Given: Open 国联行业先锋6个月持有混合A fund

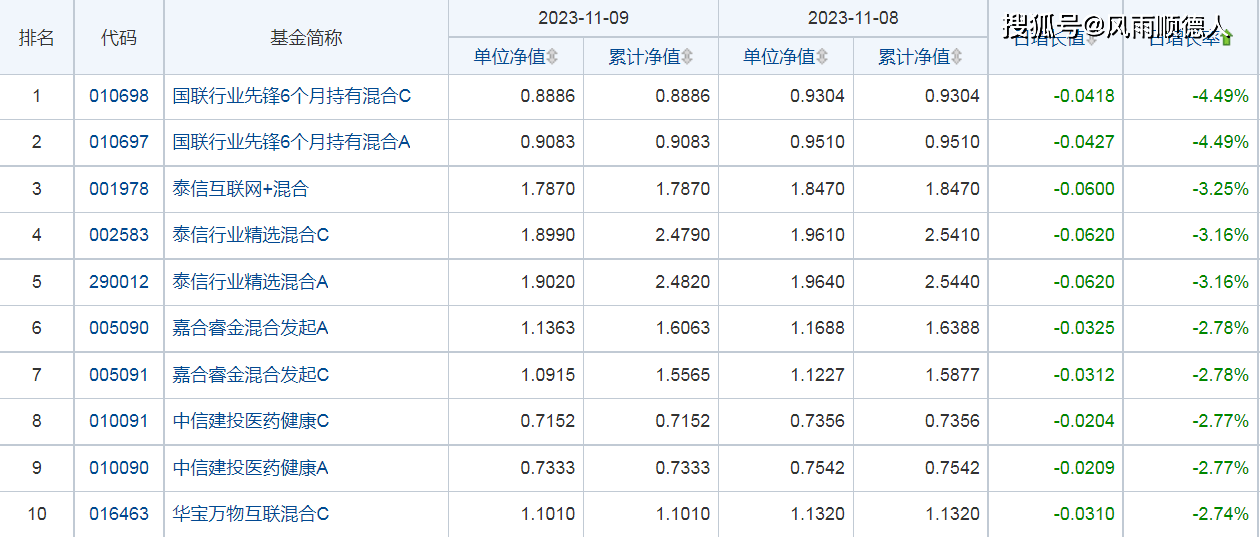Looking at the screenshot, I should [x=291, y=143].
